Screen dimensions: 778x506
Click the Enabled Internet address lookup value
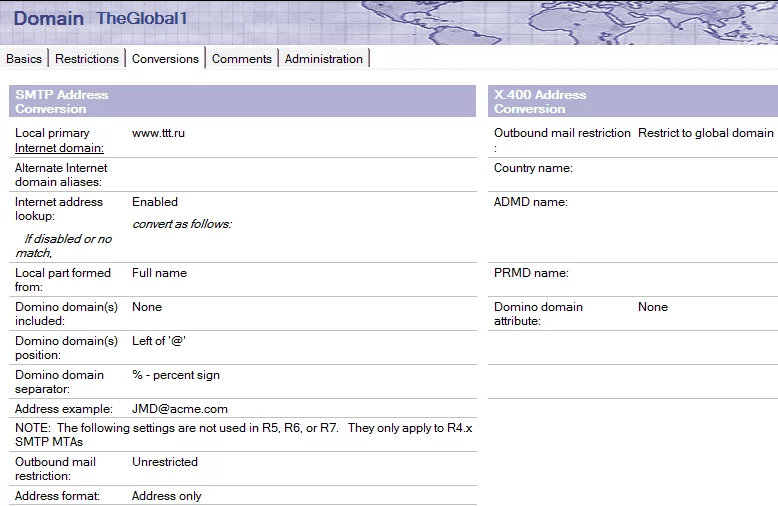pyautogui.click(x=155, y=202)
